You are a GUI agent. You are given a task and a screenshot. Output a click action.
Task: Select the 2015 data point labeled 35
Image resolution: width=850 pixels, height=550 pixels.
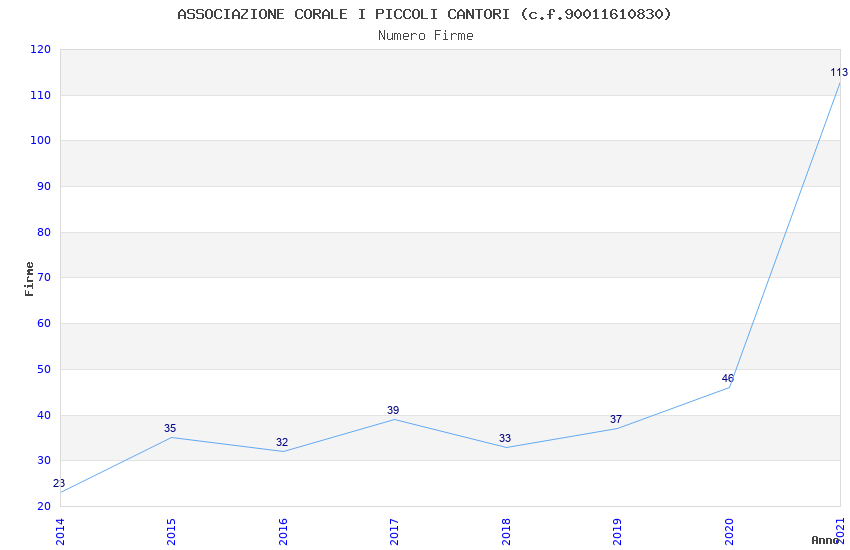[x=171, y=437]
